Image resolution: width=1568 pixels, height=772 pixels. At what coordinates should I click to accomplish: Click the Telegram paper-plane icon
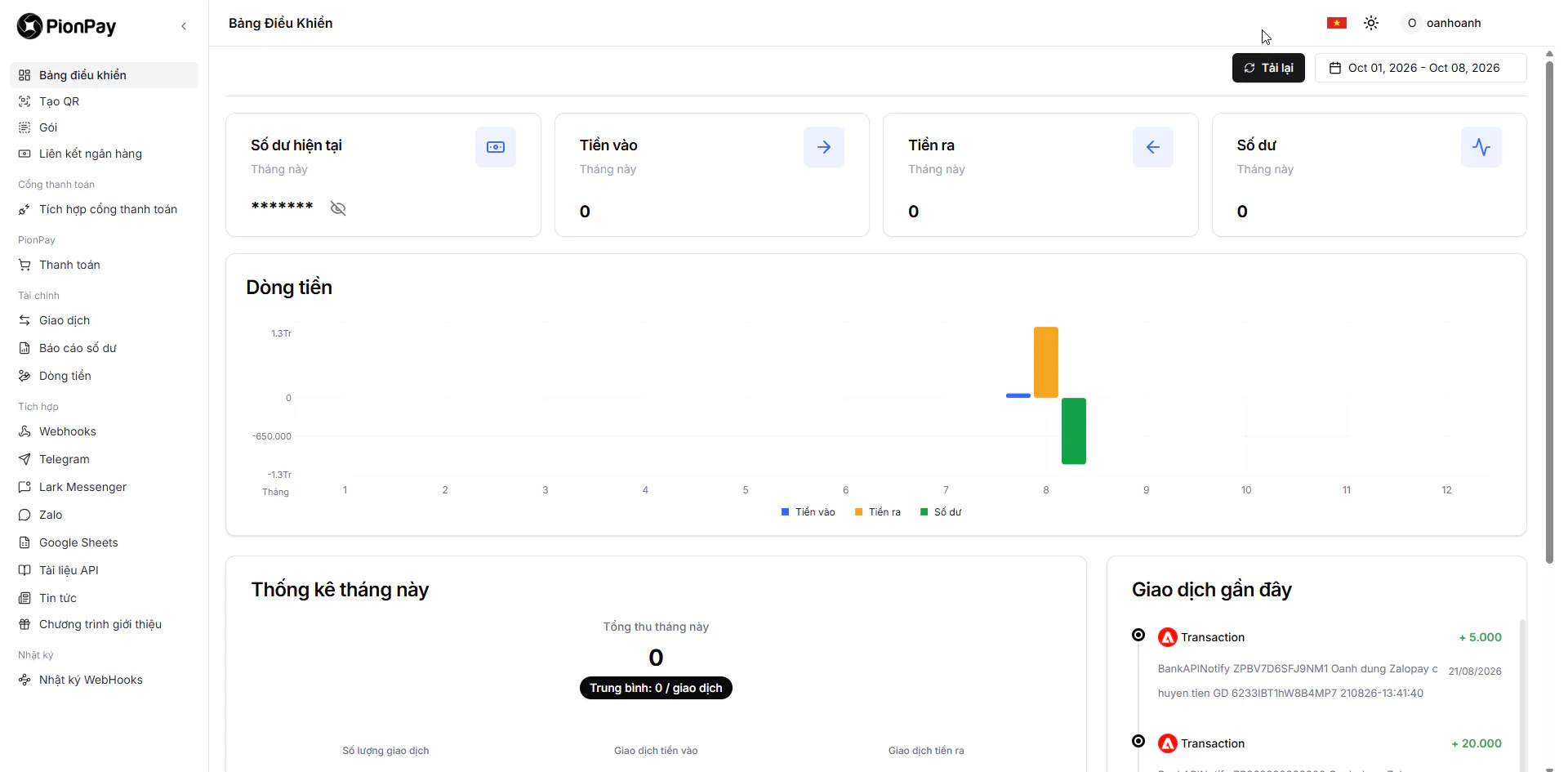tap(24, 459)
